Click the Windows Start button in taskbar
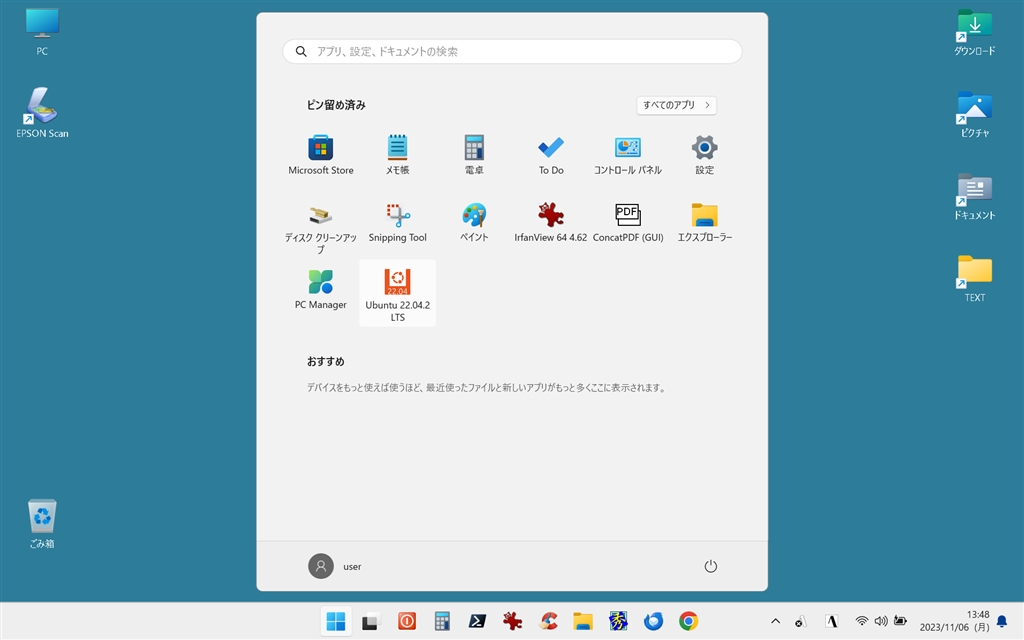This screenshot has width=1024, height=640. tap(336, 621)
